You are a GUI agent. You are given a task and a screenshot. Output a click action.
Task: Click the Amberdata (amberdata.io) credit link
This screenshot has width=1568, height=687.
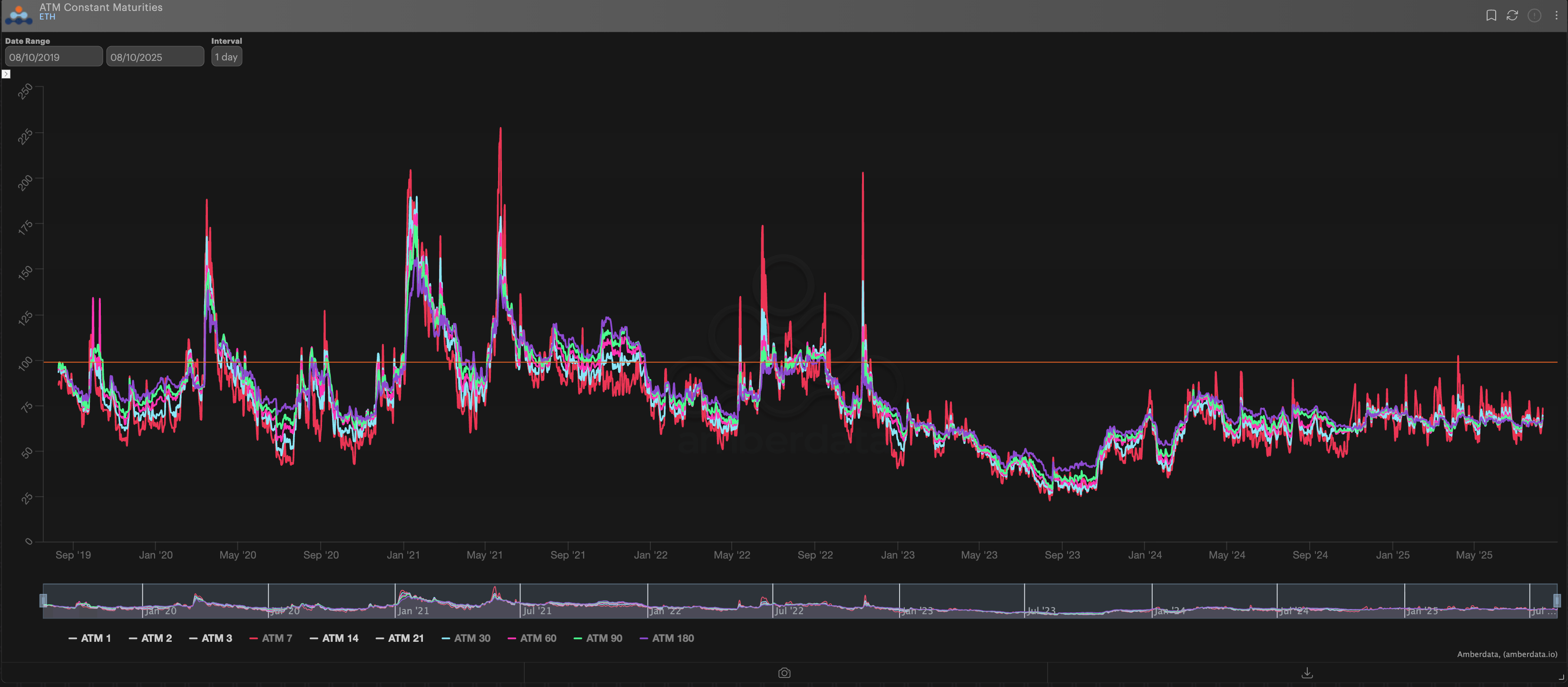coord(1507,654)
